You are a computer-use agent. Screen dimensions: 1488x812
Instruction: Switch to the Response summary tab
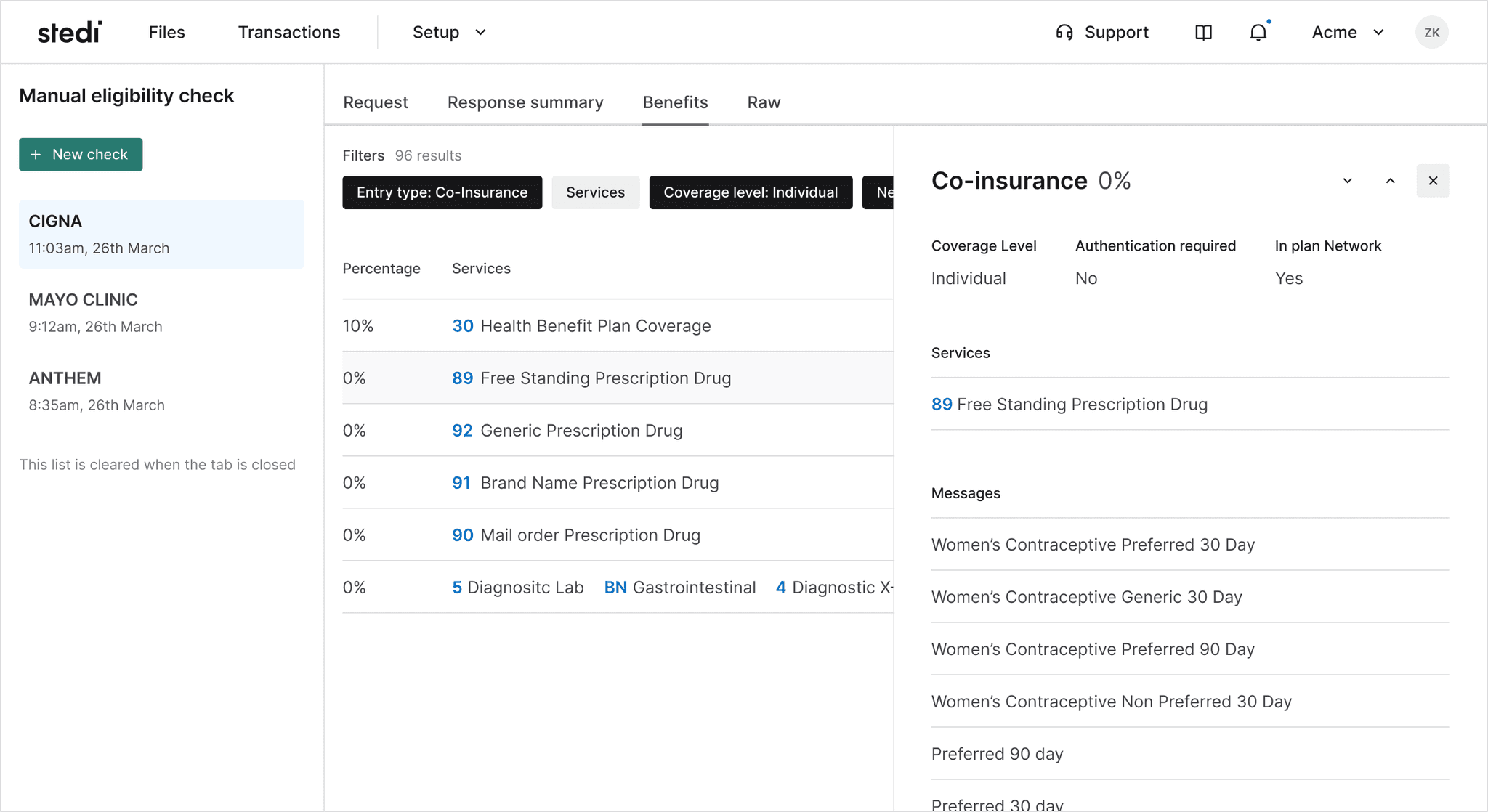pos(525,102)
